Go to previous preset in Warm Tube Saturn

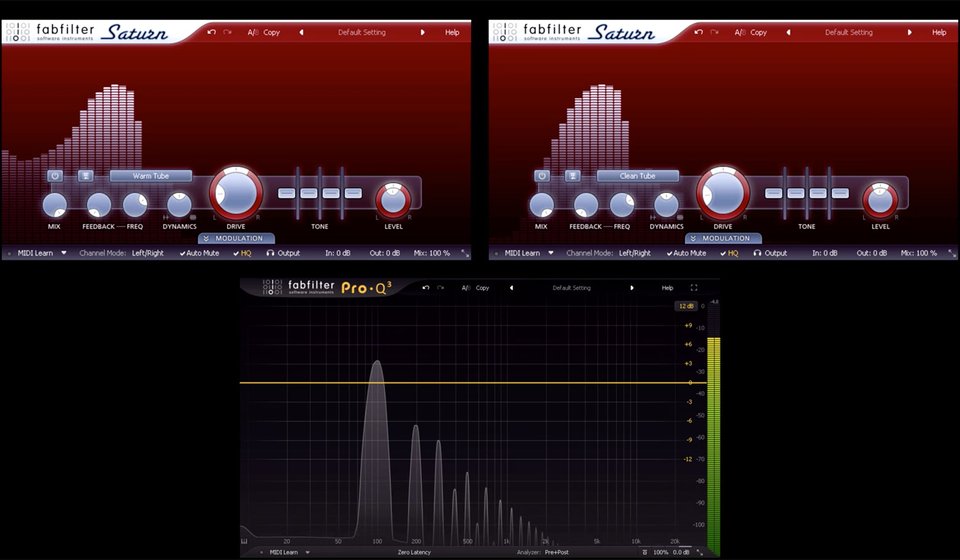(301, 32)
